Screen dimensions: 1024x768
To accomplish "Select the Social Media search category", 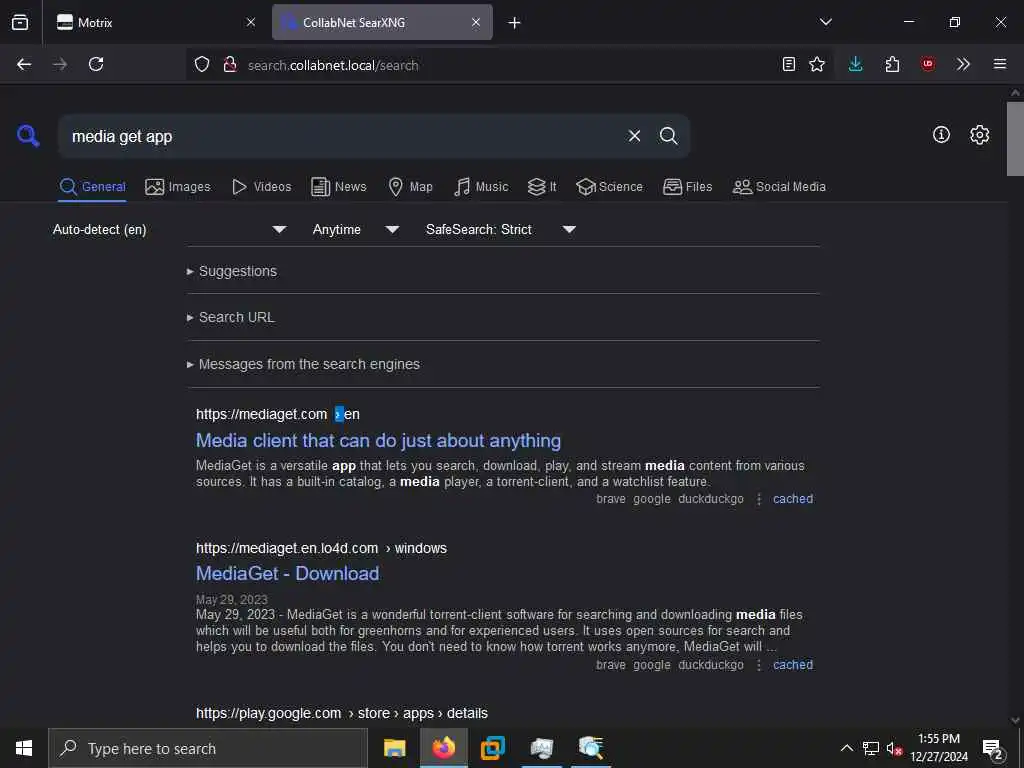I will [x=779, y=187].
